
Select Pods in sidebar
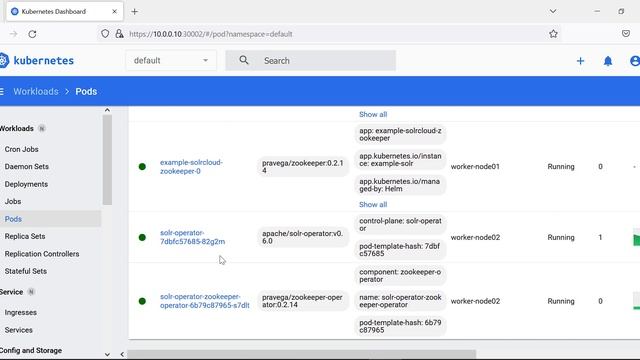[x=13, y=219]
